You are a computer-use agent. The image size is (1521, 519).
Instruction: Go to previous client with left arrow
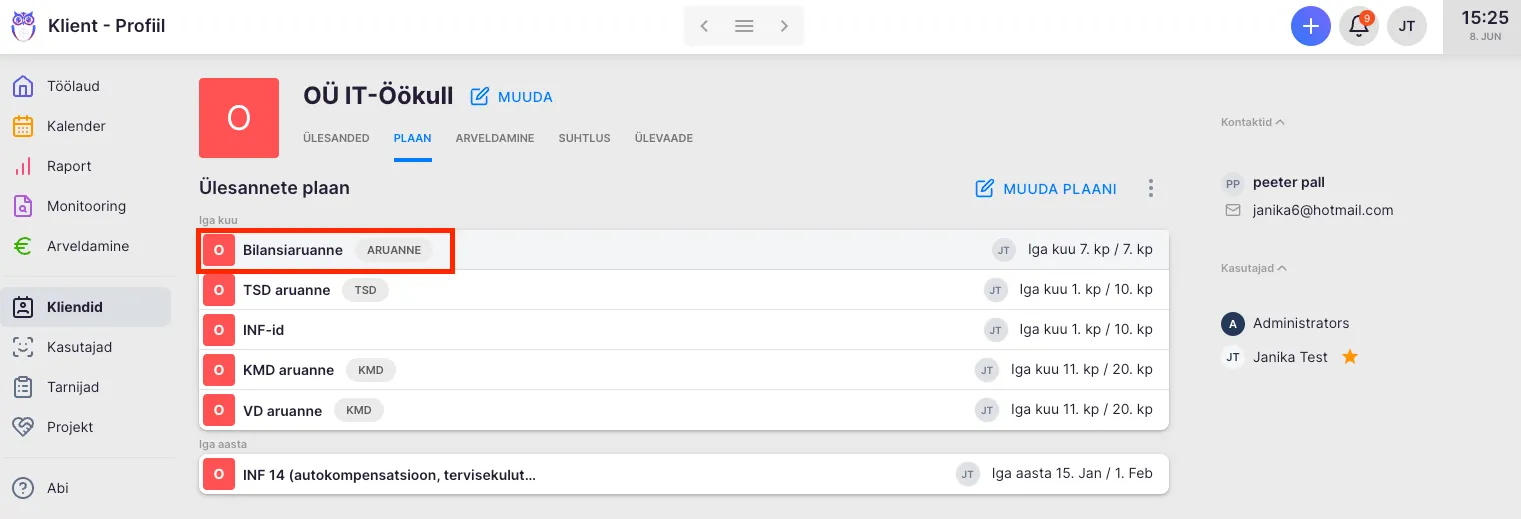pos(704,26)
